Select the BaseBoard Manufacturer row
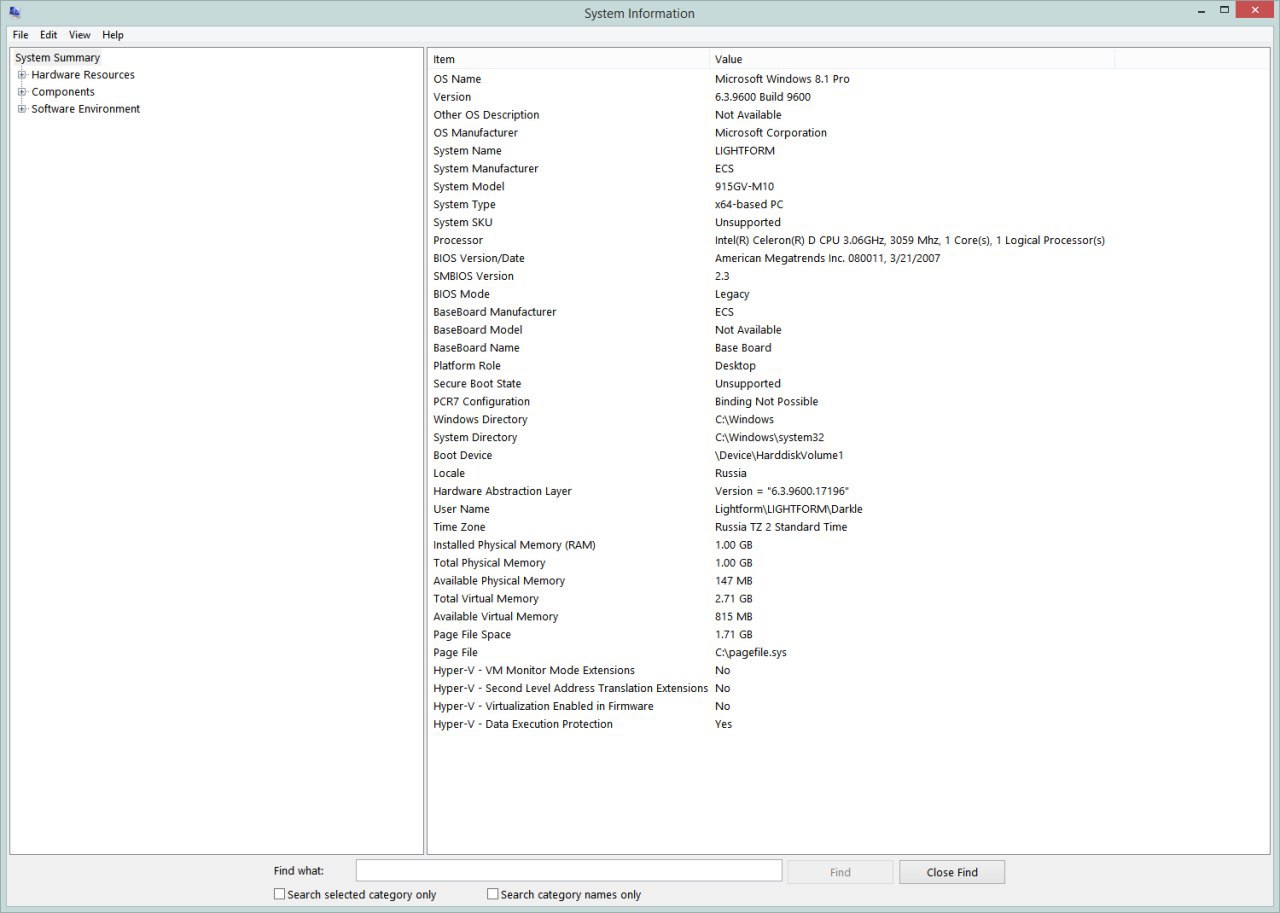 [x=495, y=313]
